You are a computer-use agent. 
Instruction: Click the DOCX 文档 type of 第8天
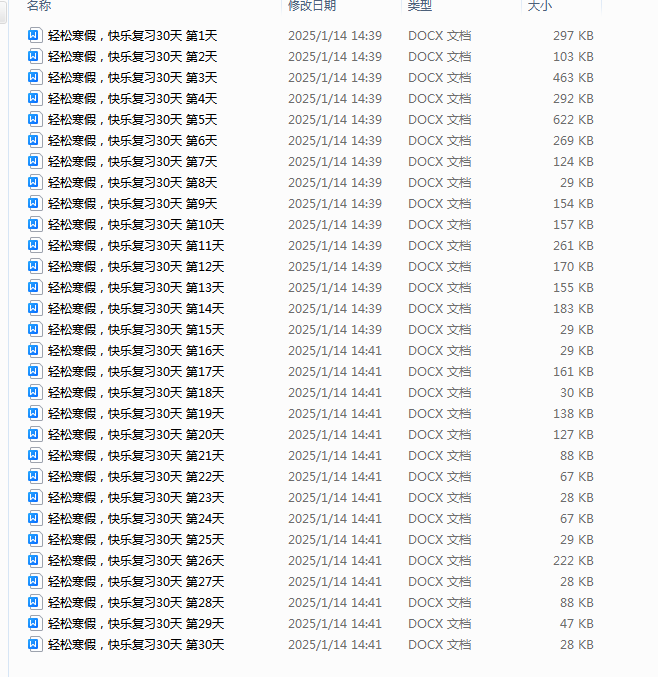440,183
